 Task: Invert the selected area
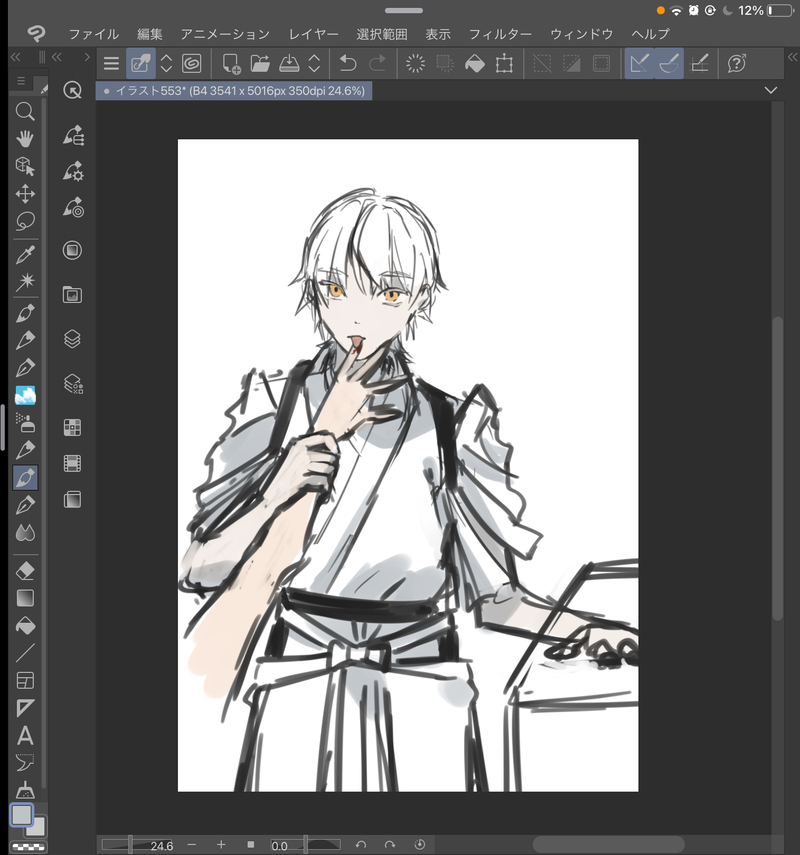click(x=572, y=64)
